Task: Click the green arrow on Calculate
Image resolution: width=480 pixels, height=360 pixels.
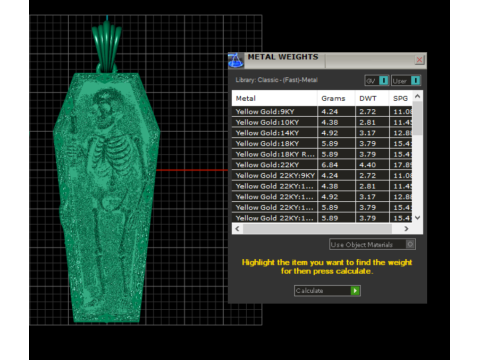Action: click(355, 291)
